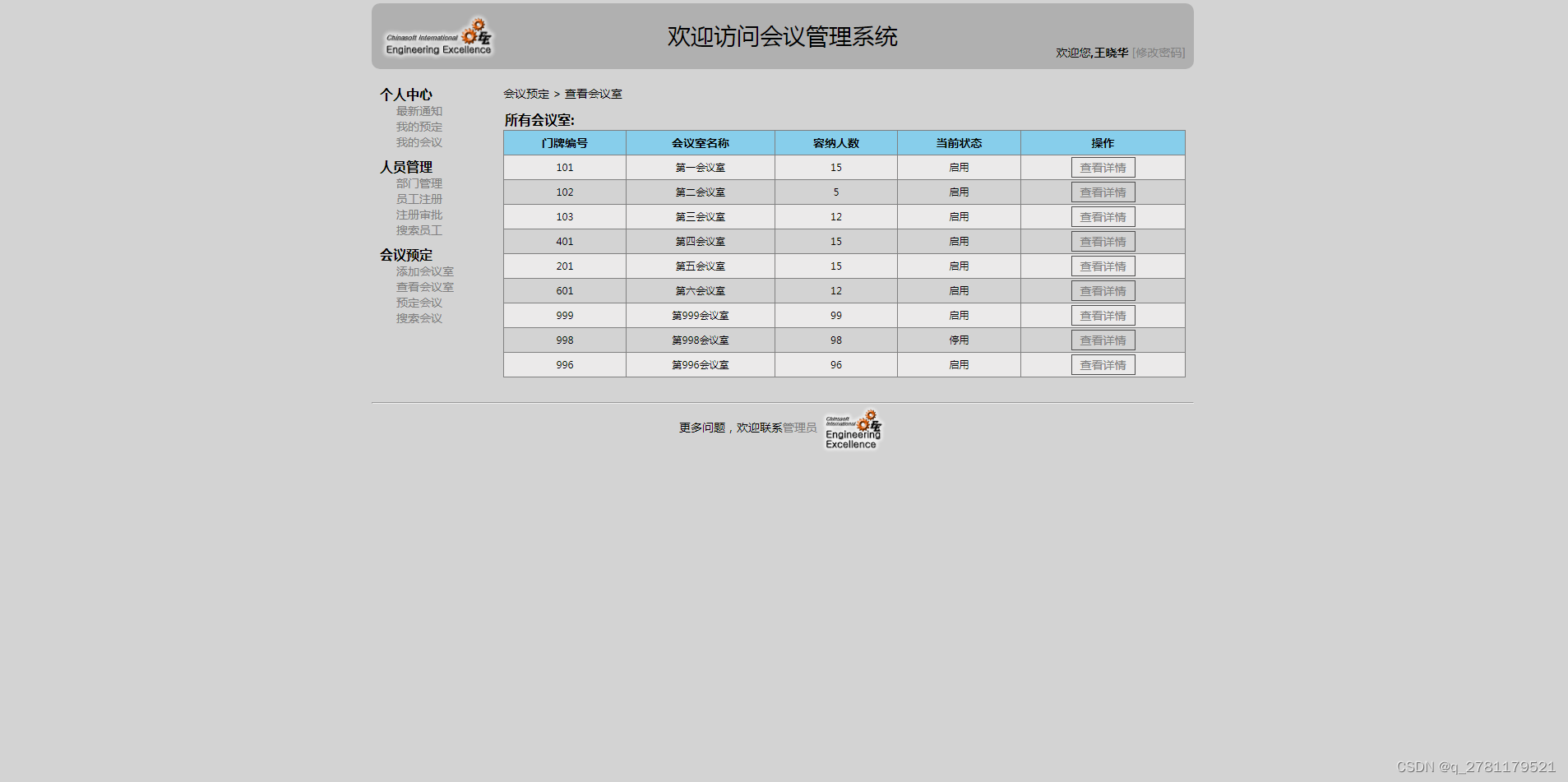Click door number 103 cell
Screen dimensions: 1568x782
[x=565, y=217]
